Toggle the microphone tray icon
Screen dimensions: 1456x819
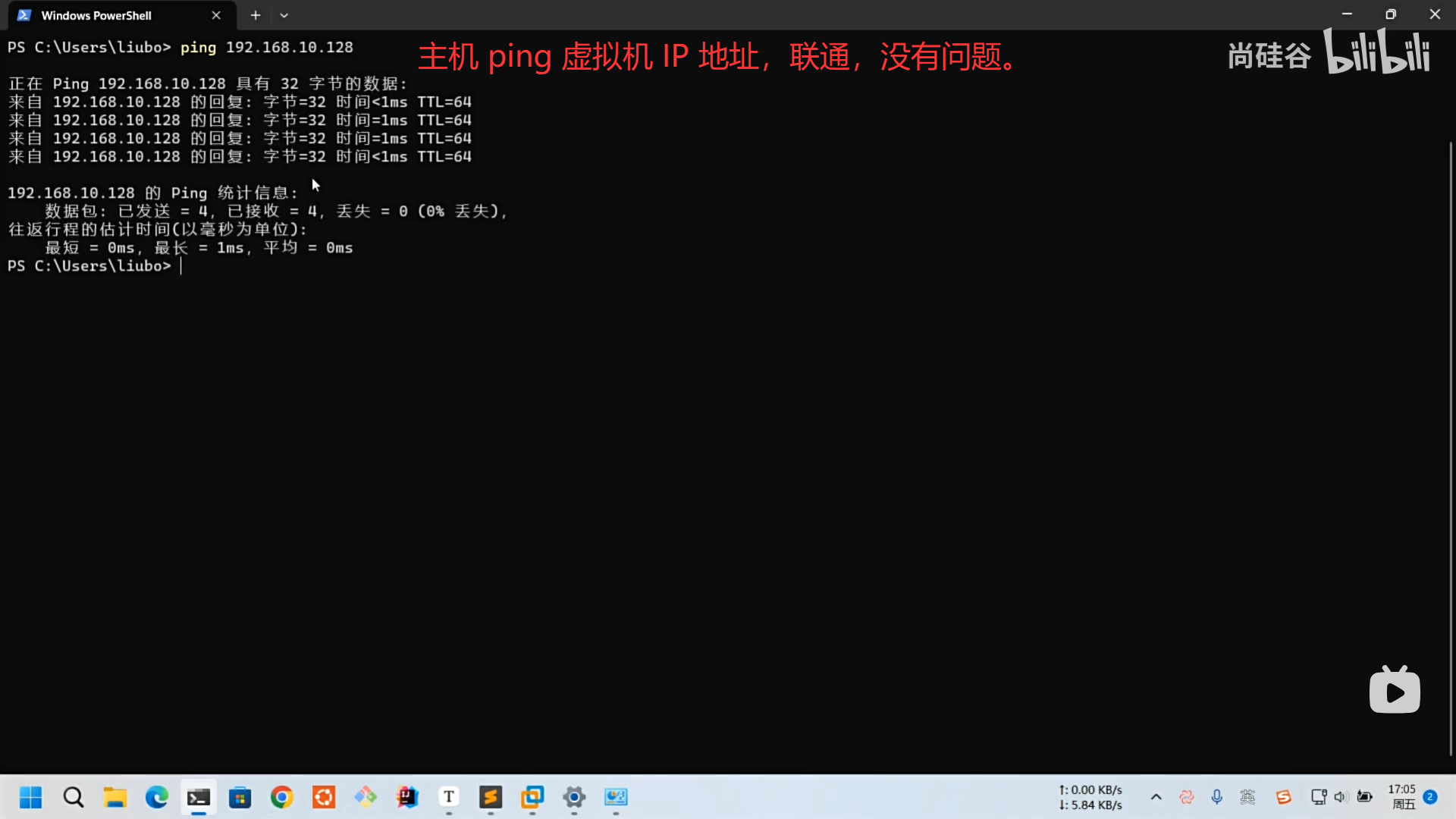click(1216, 797)
